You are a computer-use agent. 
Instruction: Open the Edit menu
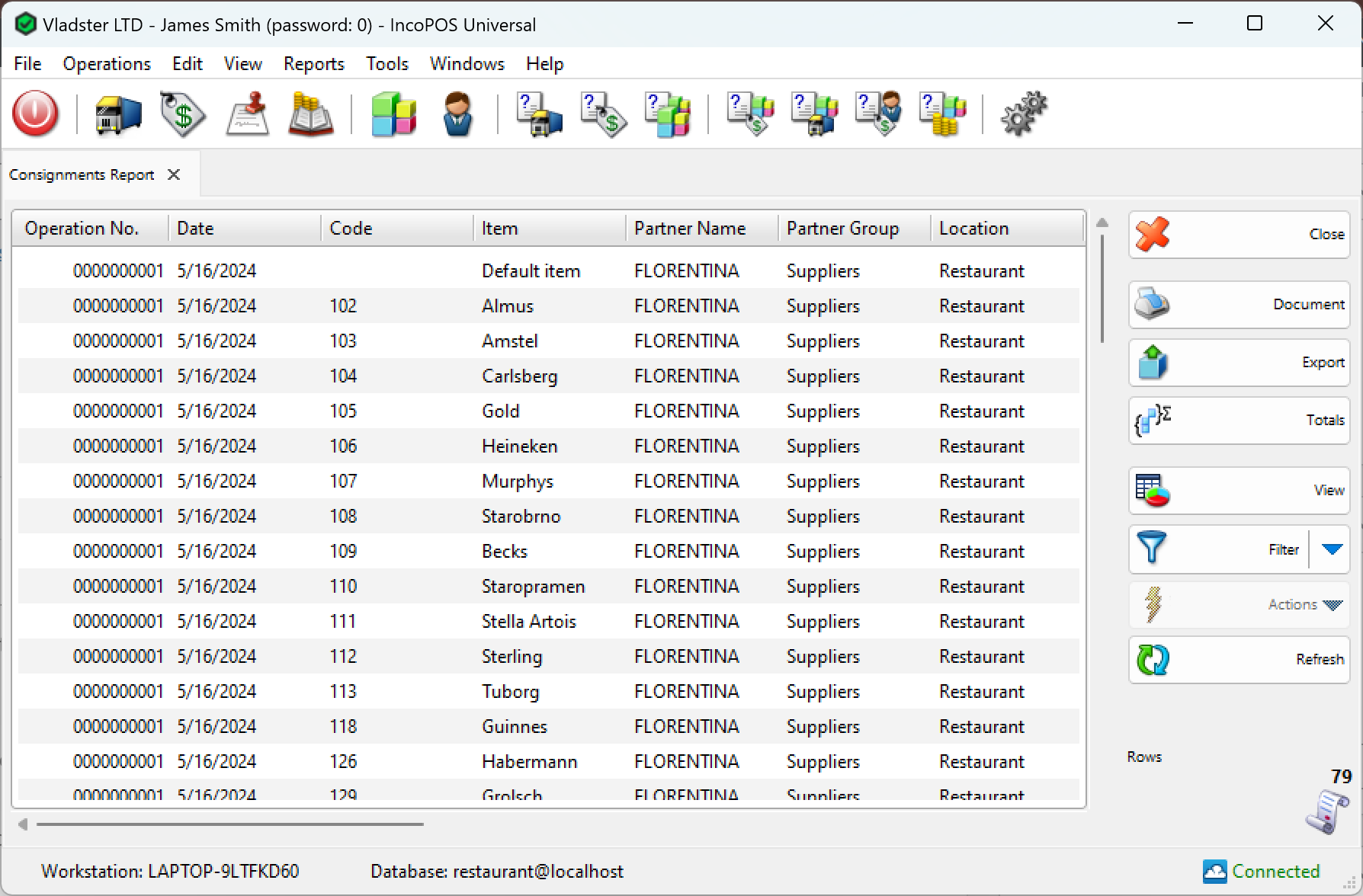pyautogui.click(x=187, y=64)
